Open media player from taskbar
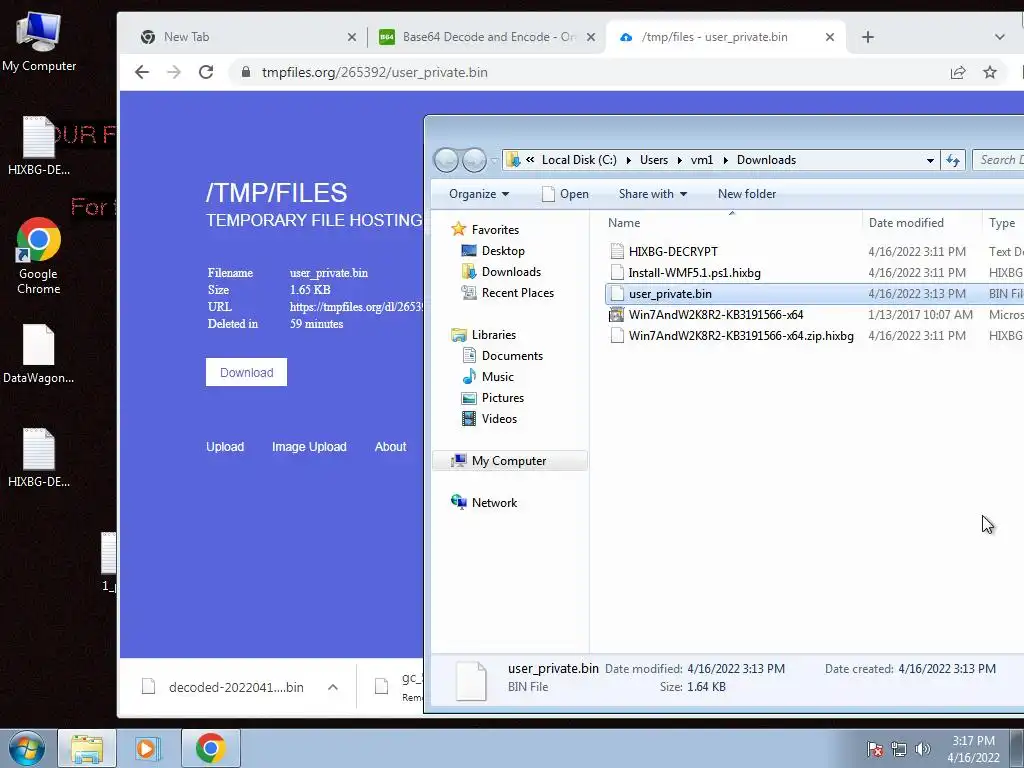This screenshot has width=1024, height=768. (x=147, y=748)
